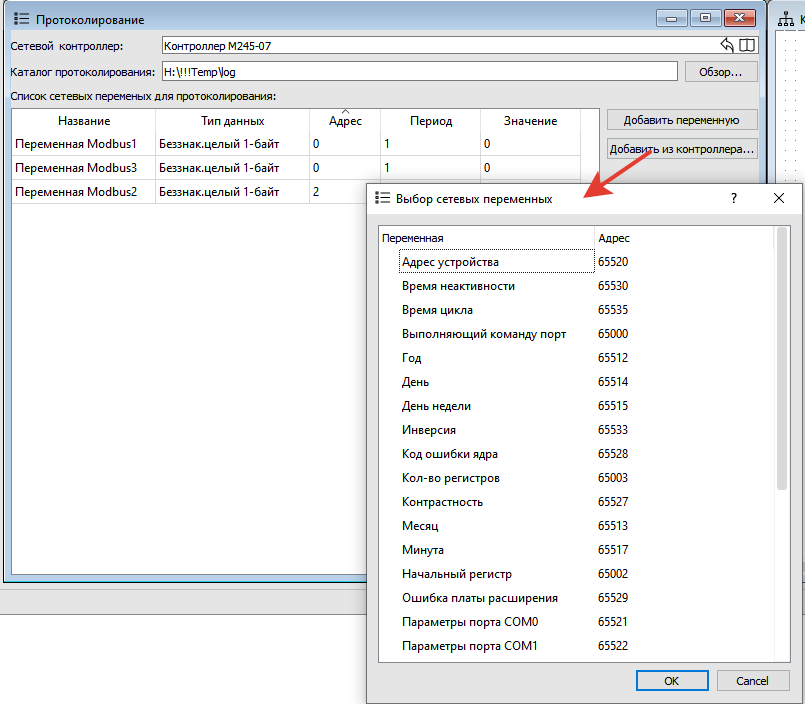Screen dimensions: 805x704
Task: Click the book icon in controller field
Action: 747,45
